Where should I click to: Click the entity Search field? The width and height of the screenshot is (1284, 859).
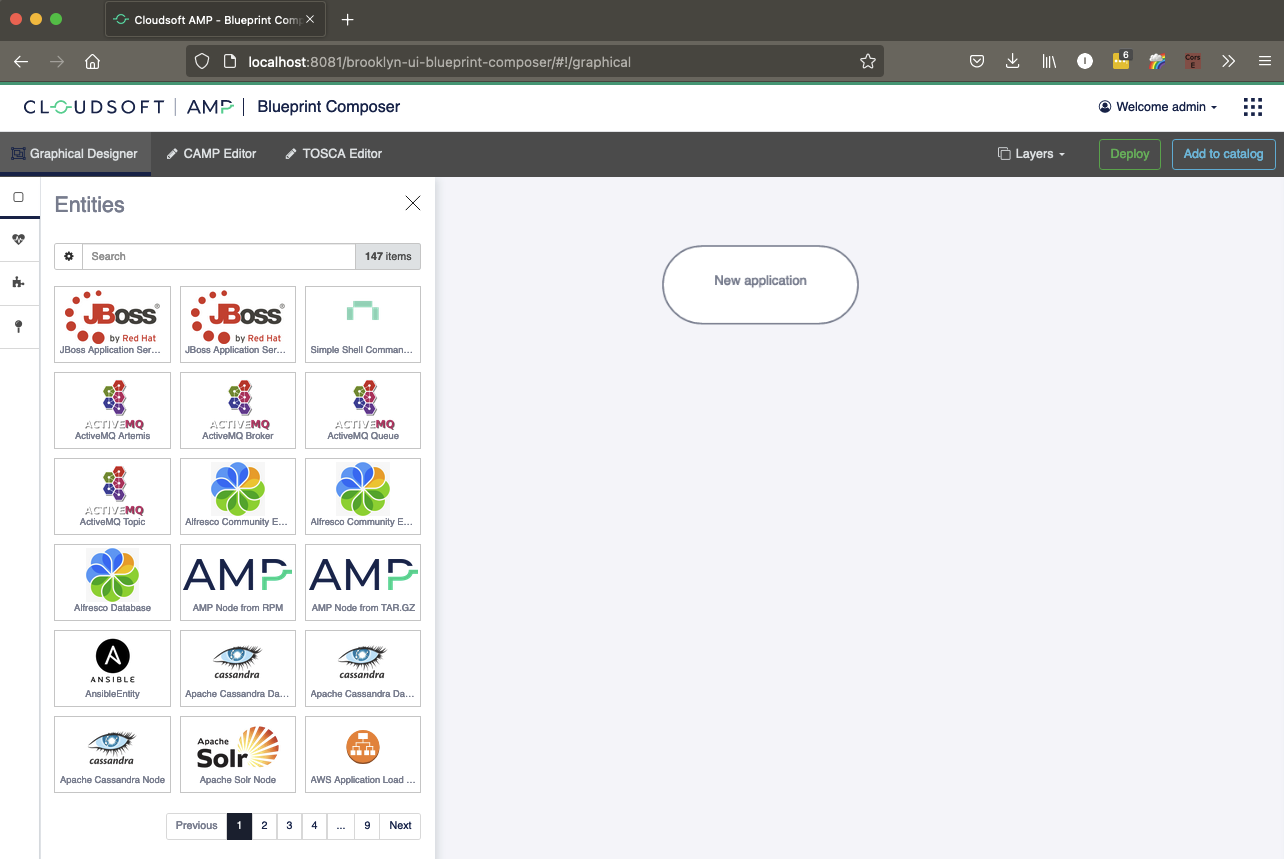[219, 257]
